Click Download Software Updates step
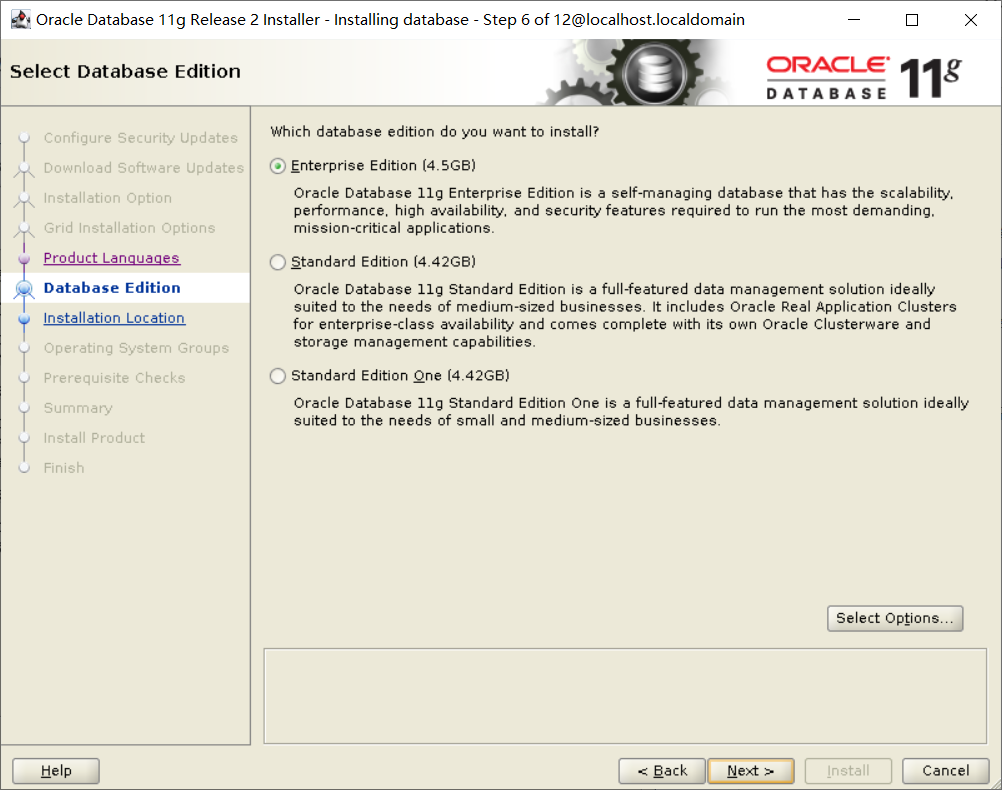 (144, 168)
